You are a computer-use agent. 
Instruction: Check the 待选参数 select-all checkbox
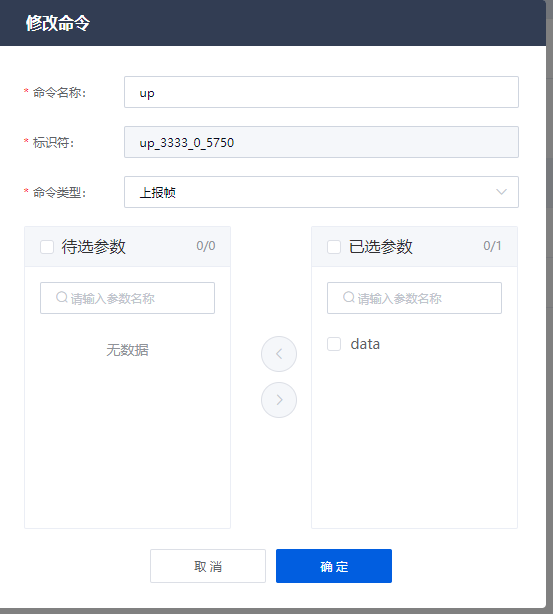coord(47,247)
